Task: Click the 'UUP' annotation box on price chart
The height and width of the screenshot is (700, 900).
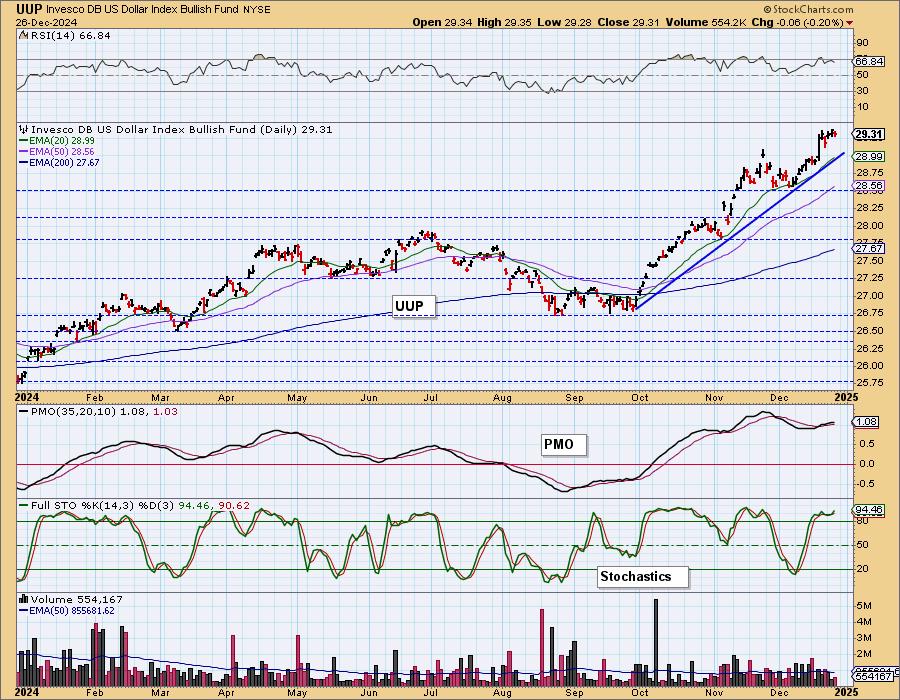Action: point(413,306)
